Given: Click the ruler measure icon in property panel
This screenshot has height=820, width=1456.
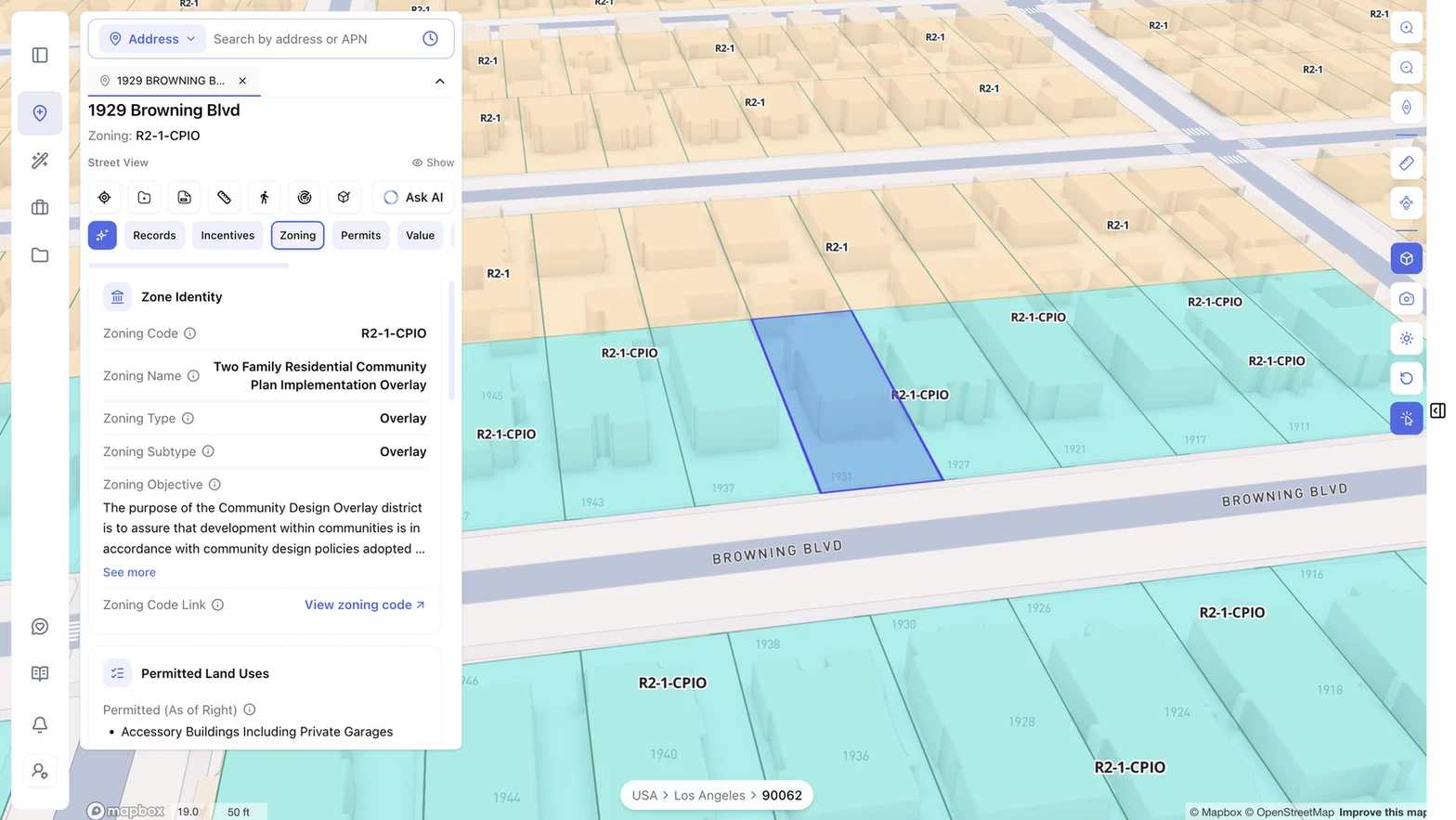Looking at the screenshot, I should click(x=224, y=198).
